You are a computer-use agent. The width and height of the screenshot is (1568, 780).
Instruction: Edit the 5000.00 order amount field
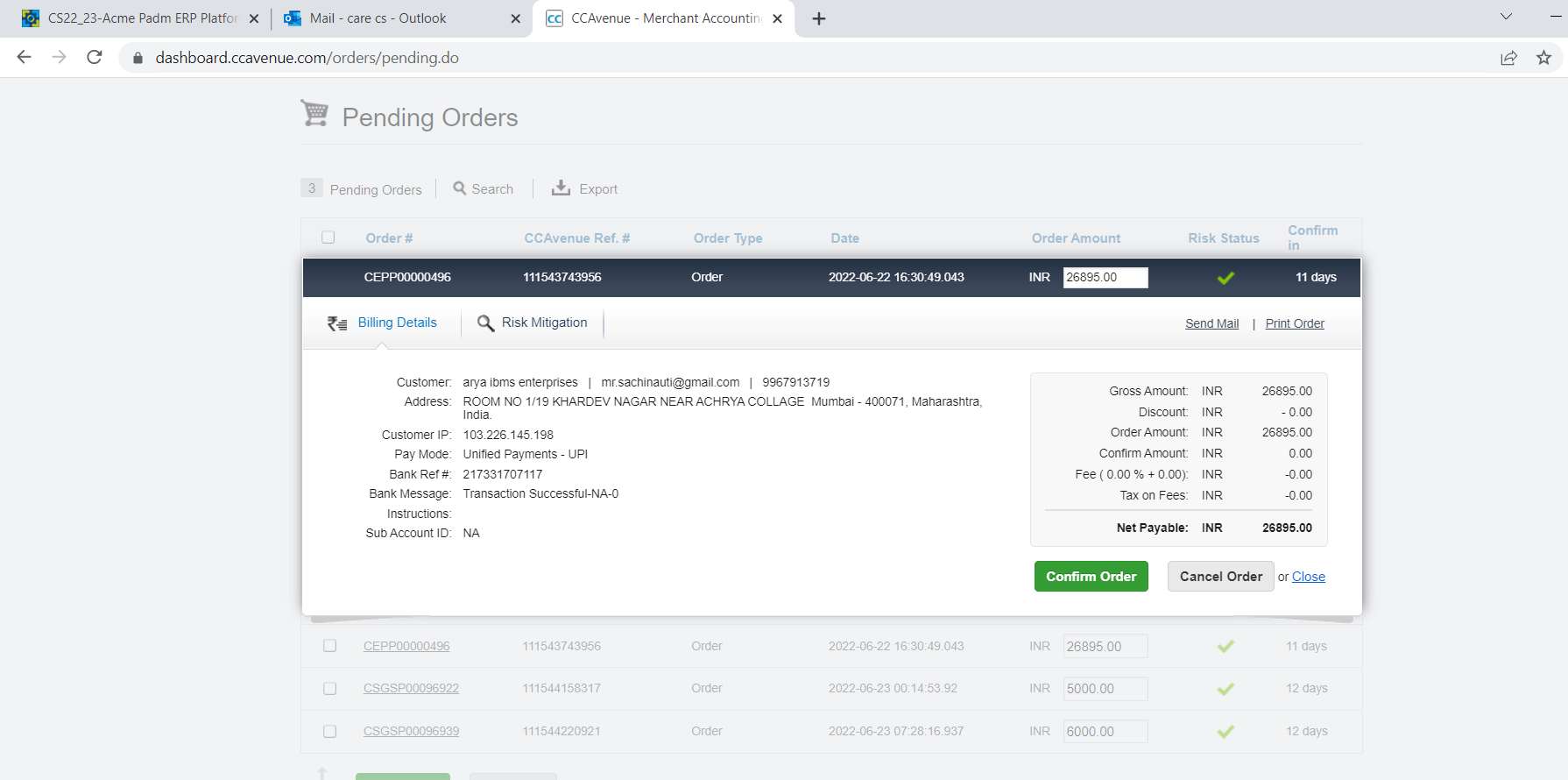(1105, 689)
